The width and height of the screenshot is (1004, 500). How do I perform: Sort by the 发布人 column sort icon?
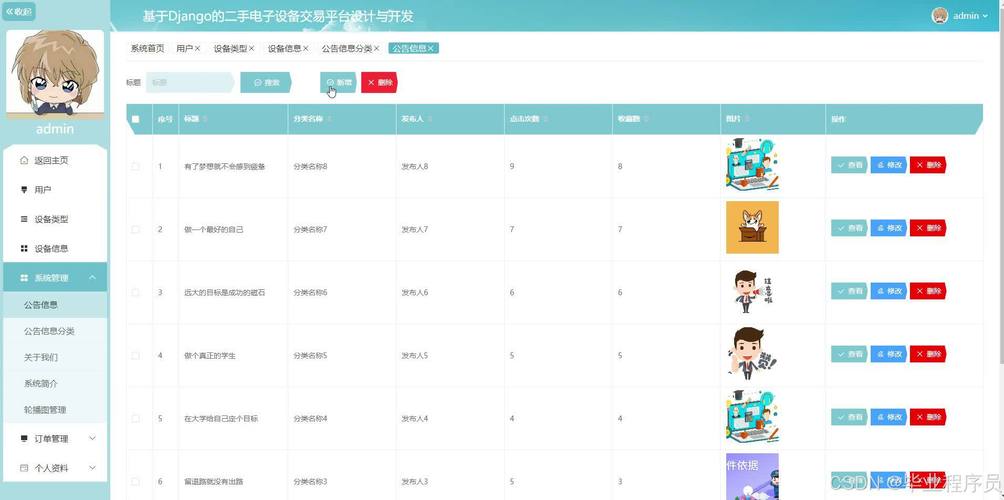point(430,119)
